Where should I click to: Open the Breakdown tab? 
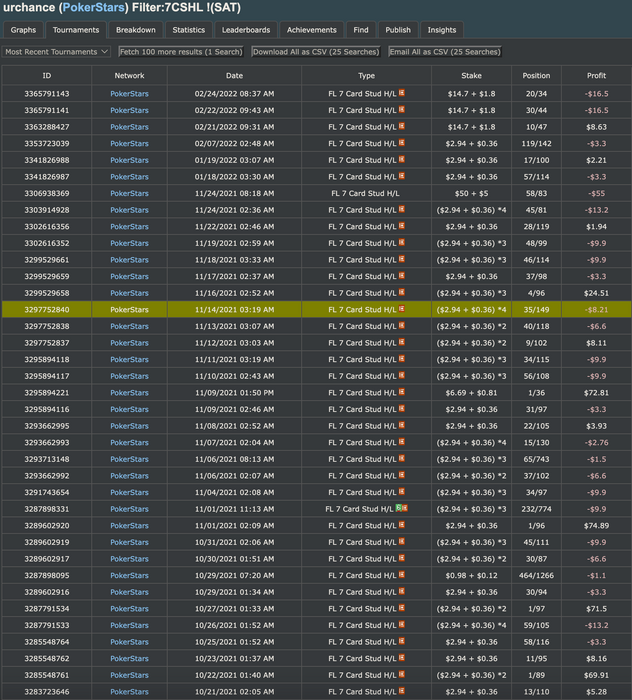[x=136, y=30]
